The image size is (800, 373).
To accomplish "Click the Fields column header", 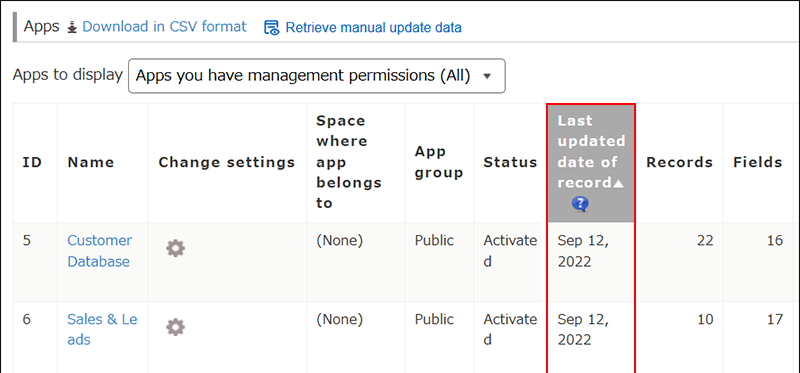I will click(x=758, y=162).
